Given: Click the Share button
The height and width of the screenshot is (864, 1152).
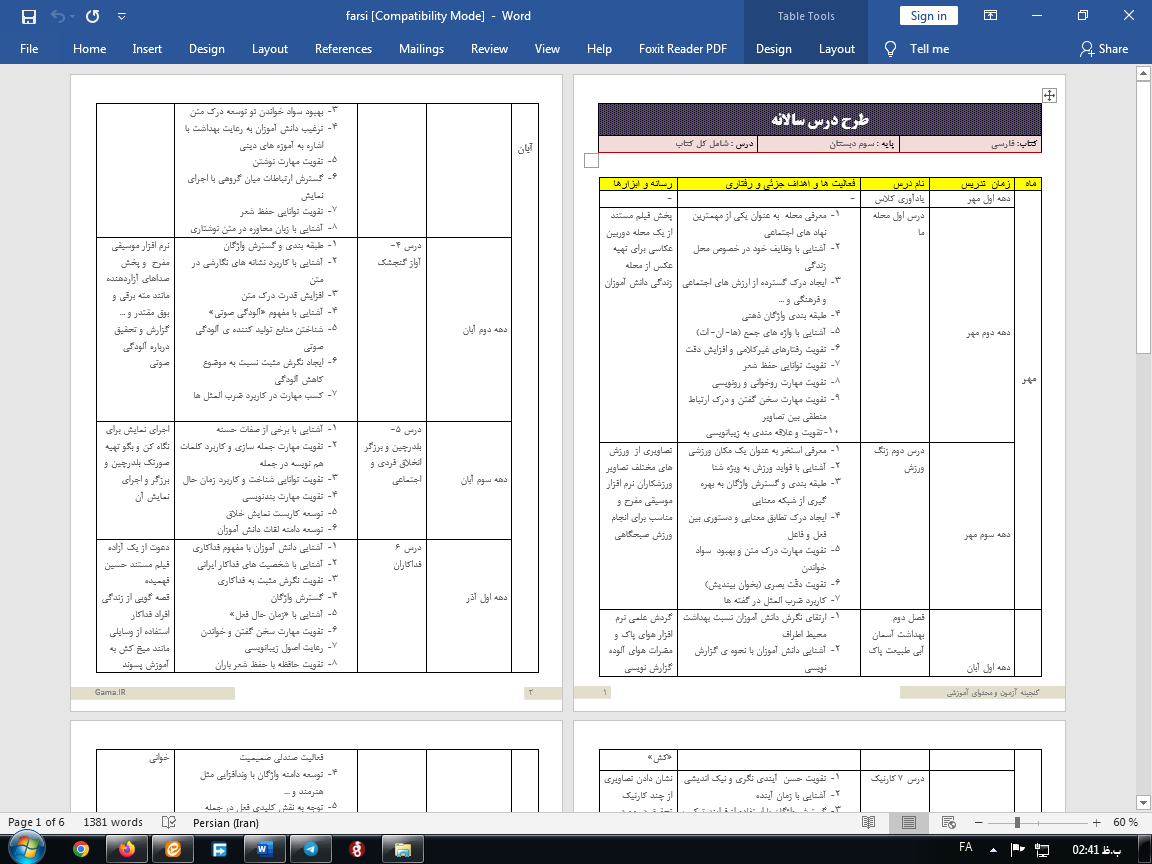Looking at the screenshot, I should click(x=1104, y=48).
